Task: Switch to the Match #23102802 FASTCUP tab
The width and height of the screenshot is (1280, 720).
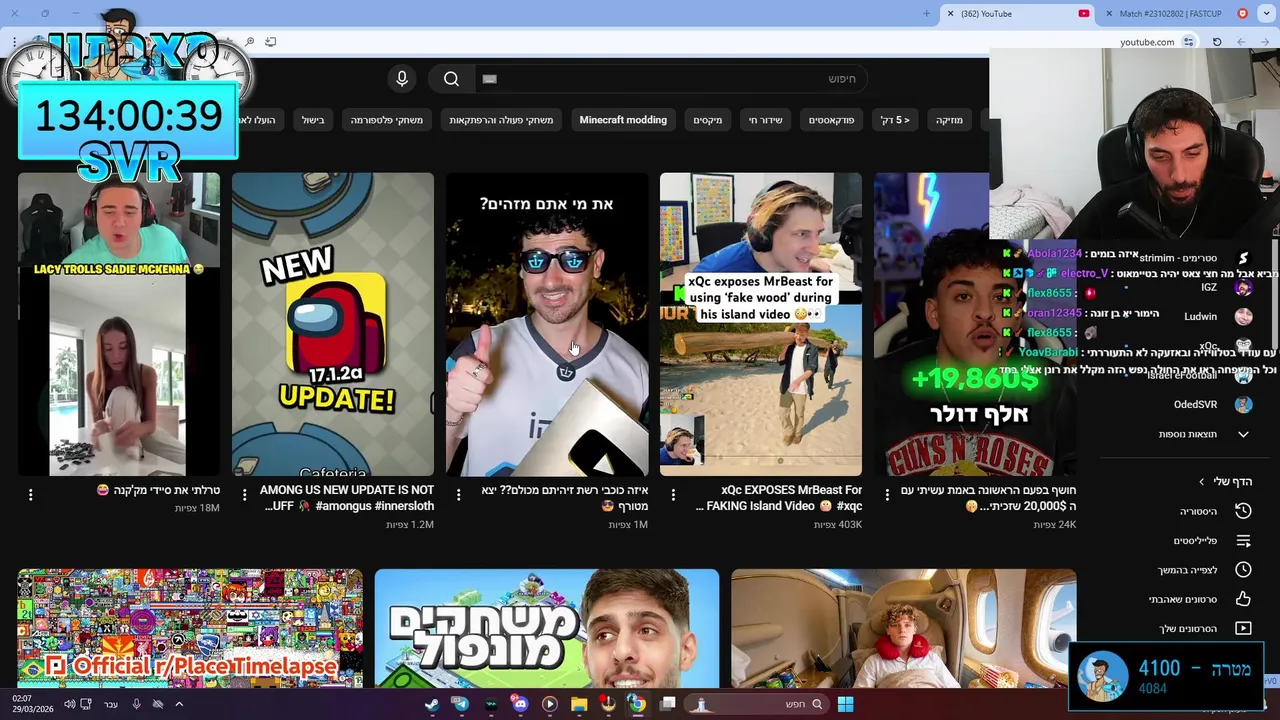Action: tap(1171, 14)
